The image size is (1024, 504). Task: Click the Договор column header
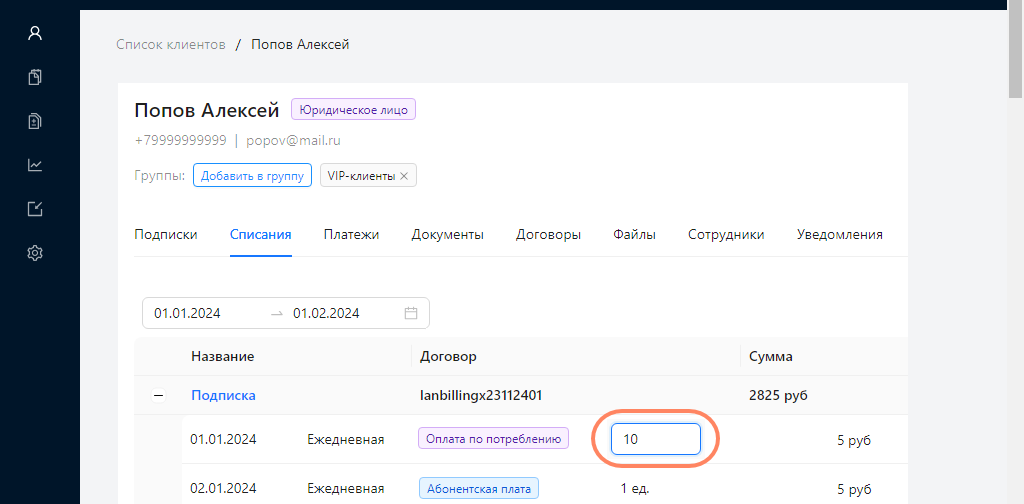pos(449,356)
